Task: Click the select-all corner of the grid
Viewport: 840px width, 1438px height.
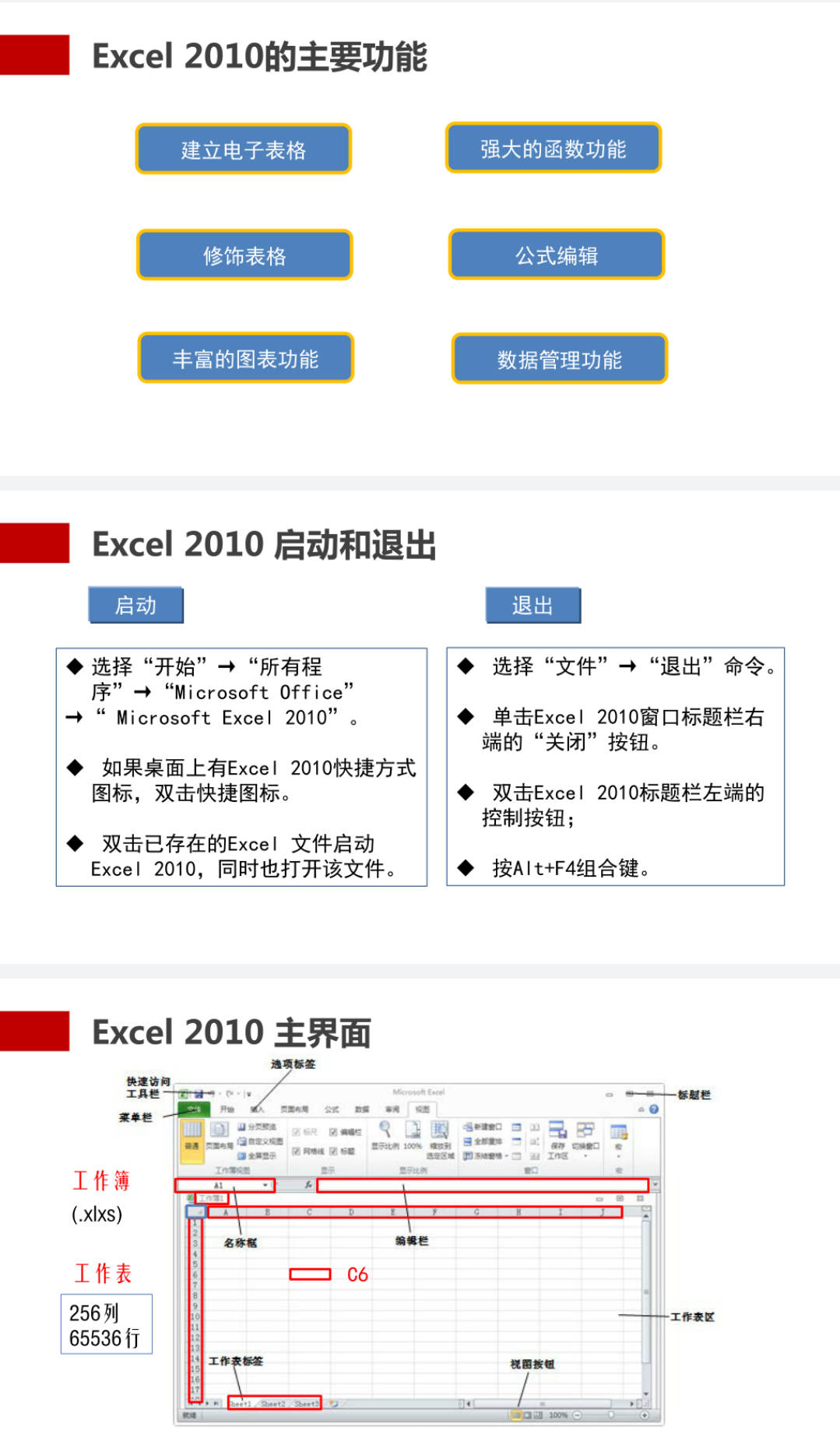Action: point(196,1212)
